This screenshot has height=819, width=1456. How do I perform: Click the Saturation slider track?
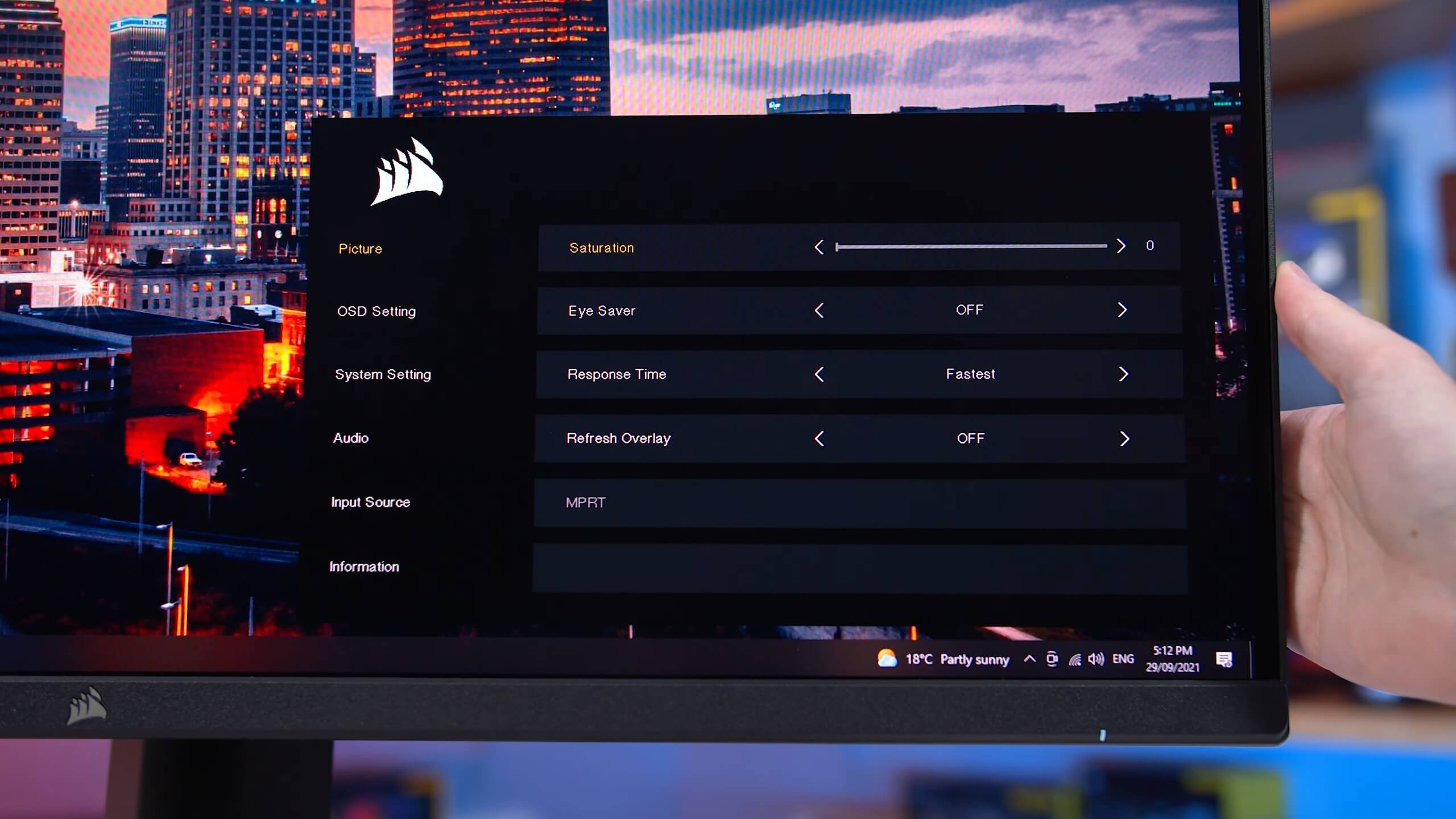click(971, 246)
